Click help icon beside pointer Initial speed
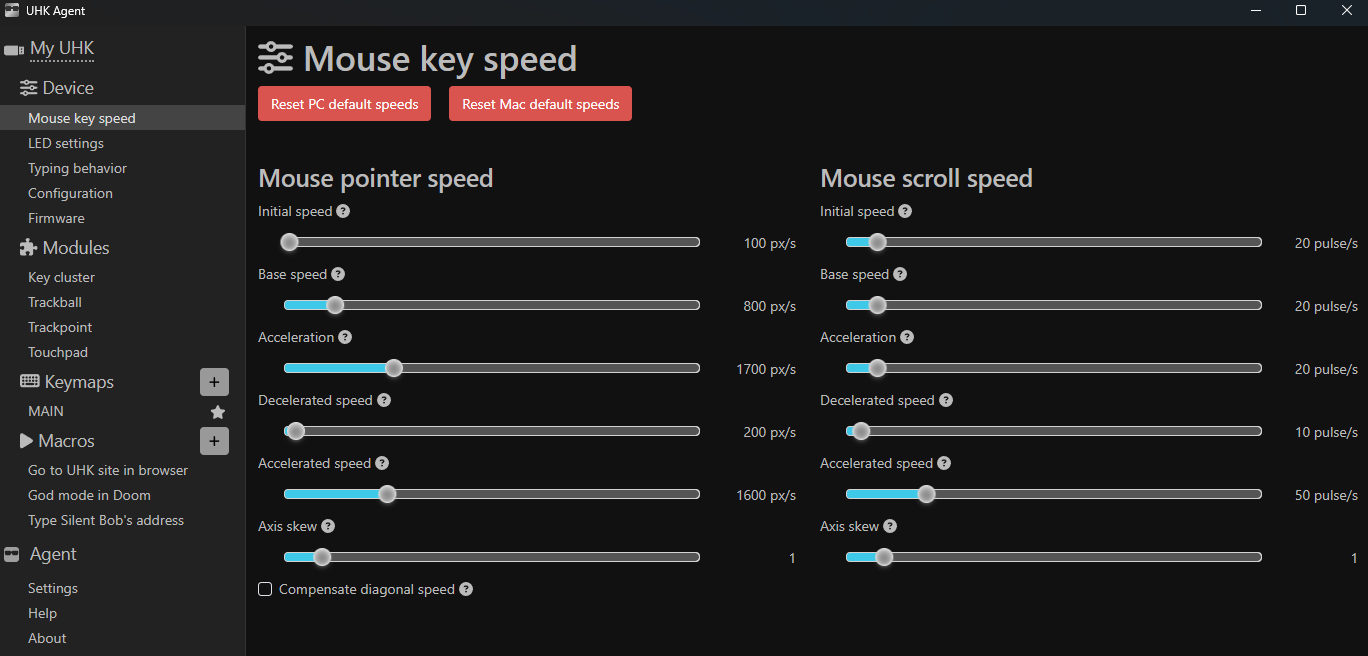The width and height of the screenshot is (1368, 656). [343, 211]
